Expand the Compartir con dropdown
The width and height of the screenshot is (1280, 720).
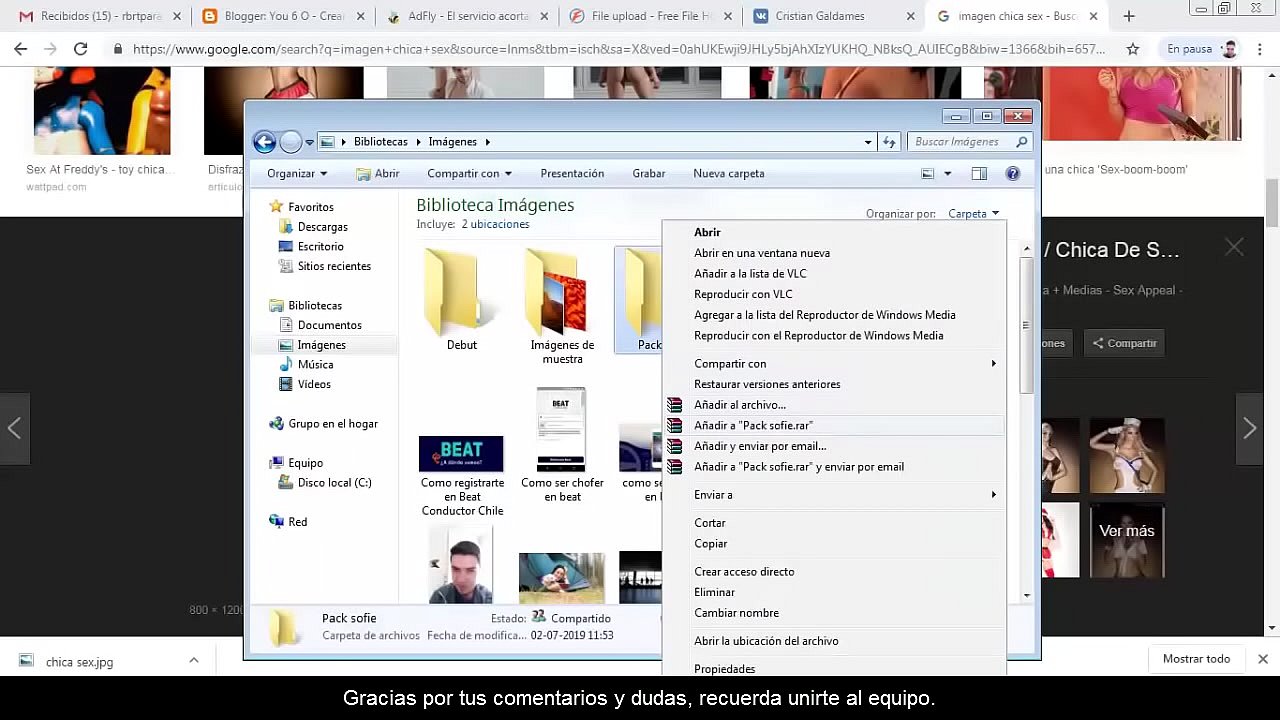469,174
